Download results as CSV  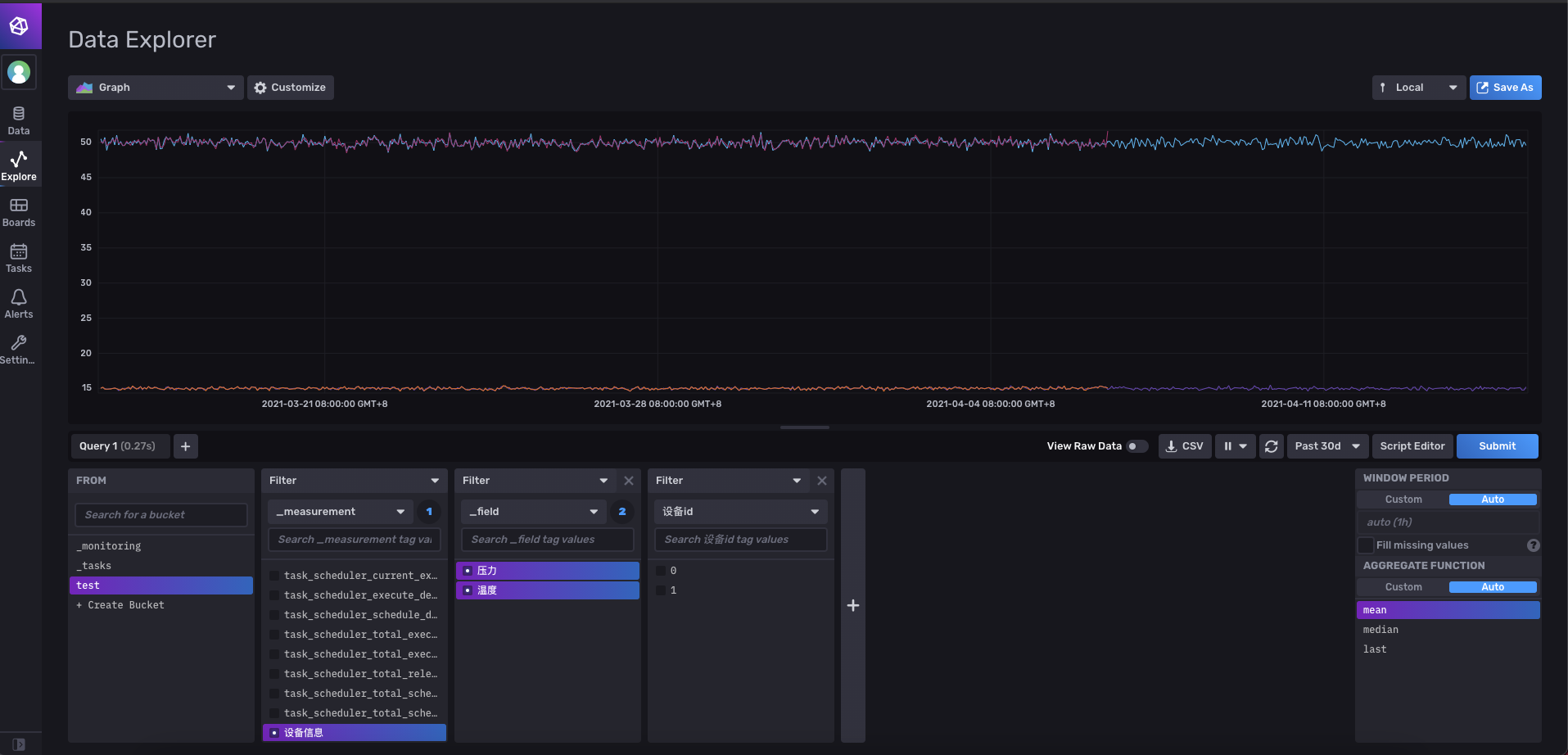click(x=1185, y=446)
